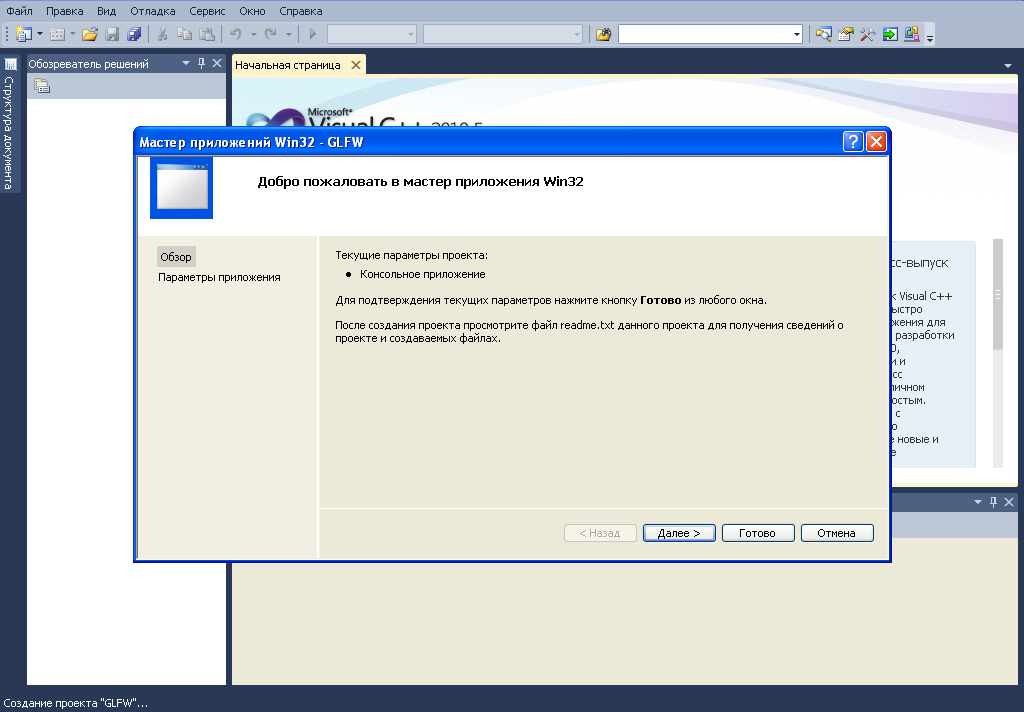Click the Отмена button
1024x712 pixels.
(837, 533)
